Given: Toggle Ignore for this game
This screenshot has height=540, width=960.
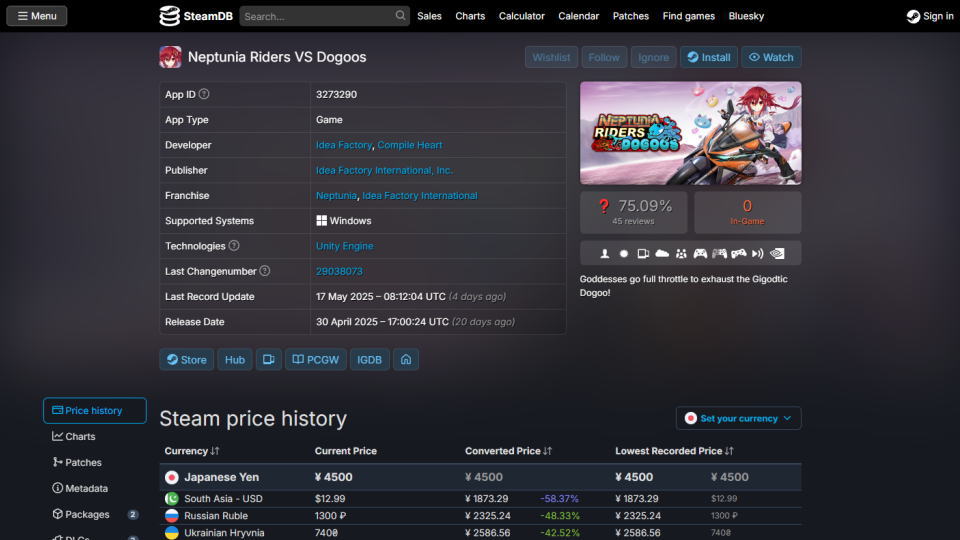Looking at the screenshot, I should [653, 57].
